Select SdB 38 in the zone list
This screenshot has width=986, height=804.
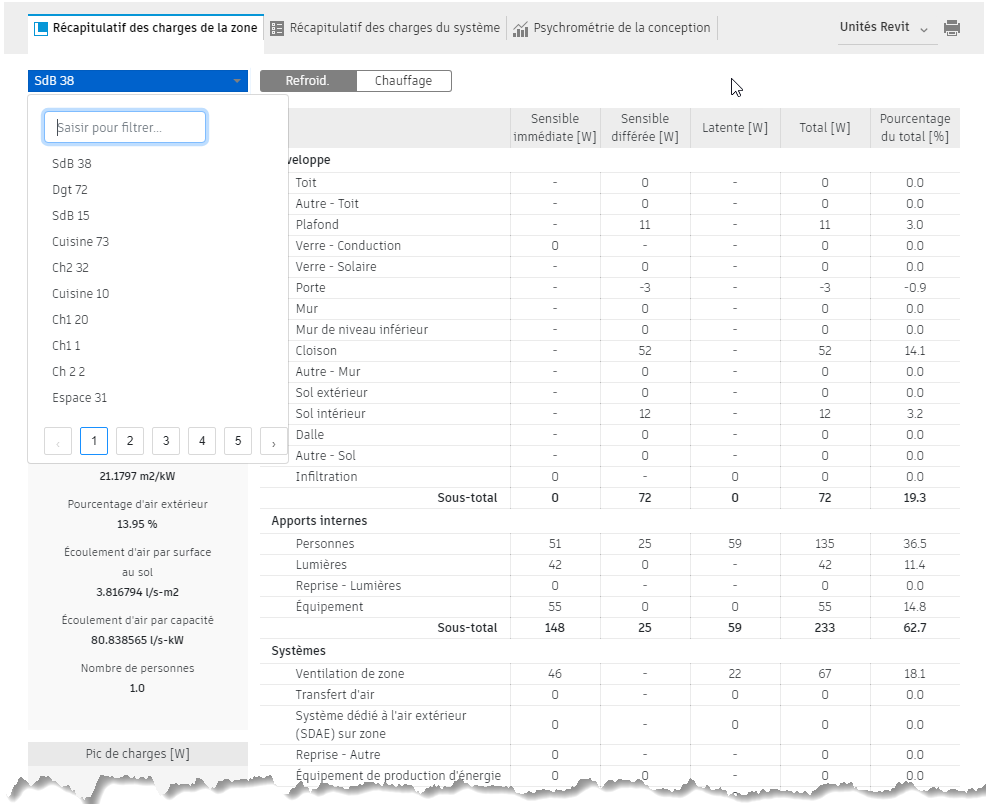click(x=72, y=163)
